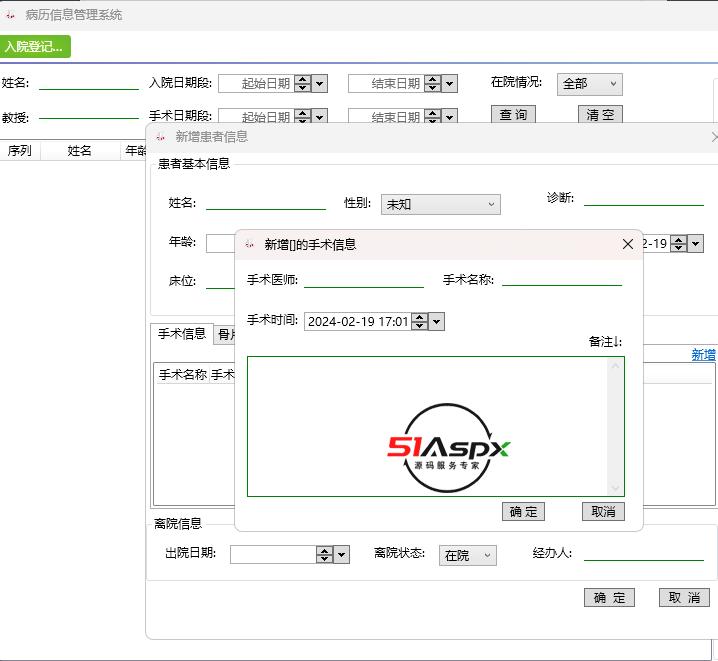Click 入院日期段 结束日期 spinner
Viewport: 718px width, 661px height.
[433, 84]
